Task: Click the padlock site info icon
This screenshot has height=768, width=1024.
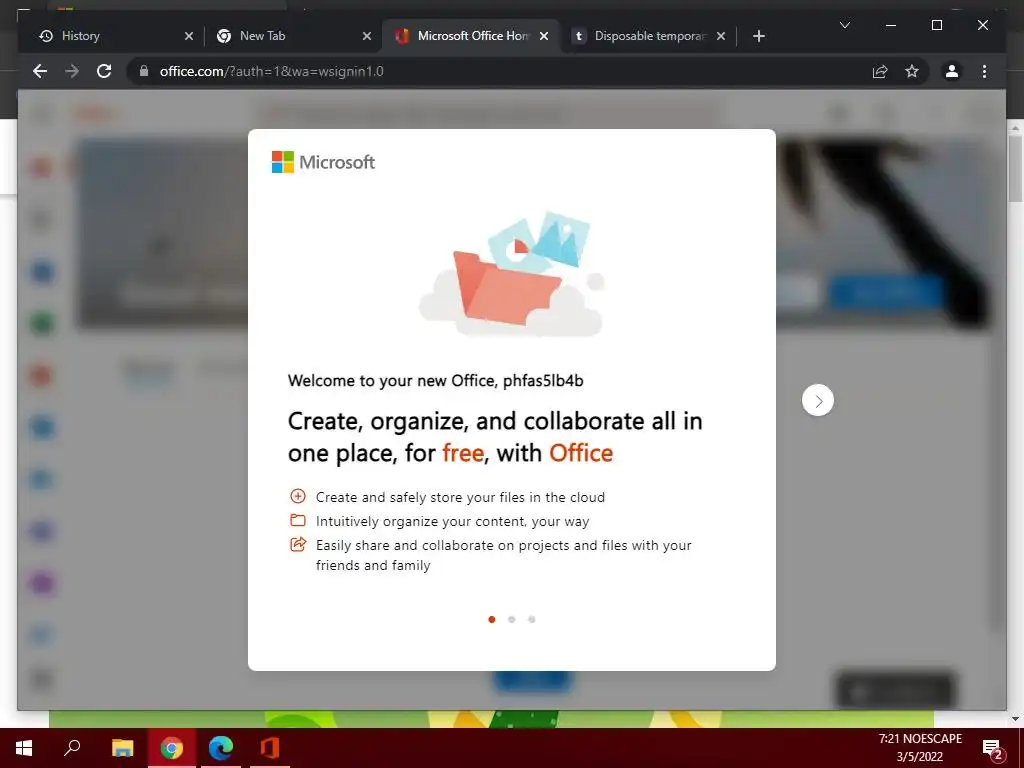Action: coord(144,71)
